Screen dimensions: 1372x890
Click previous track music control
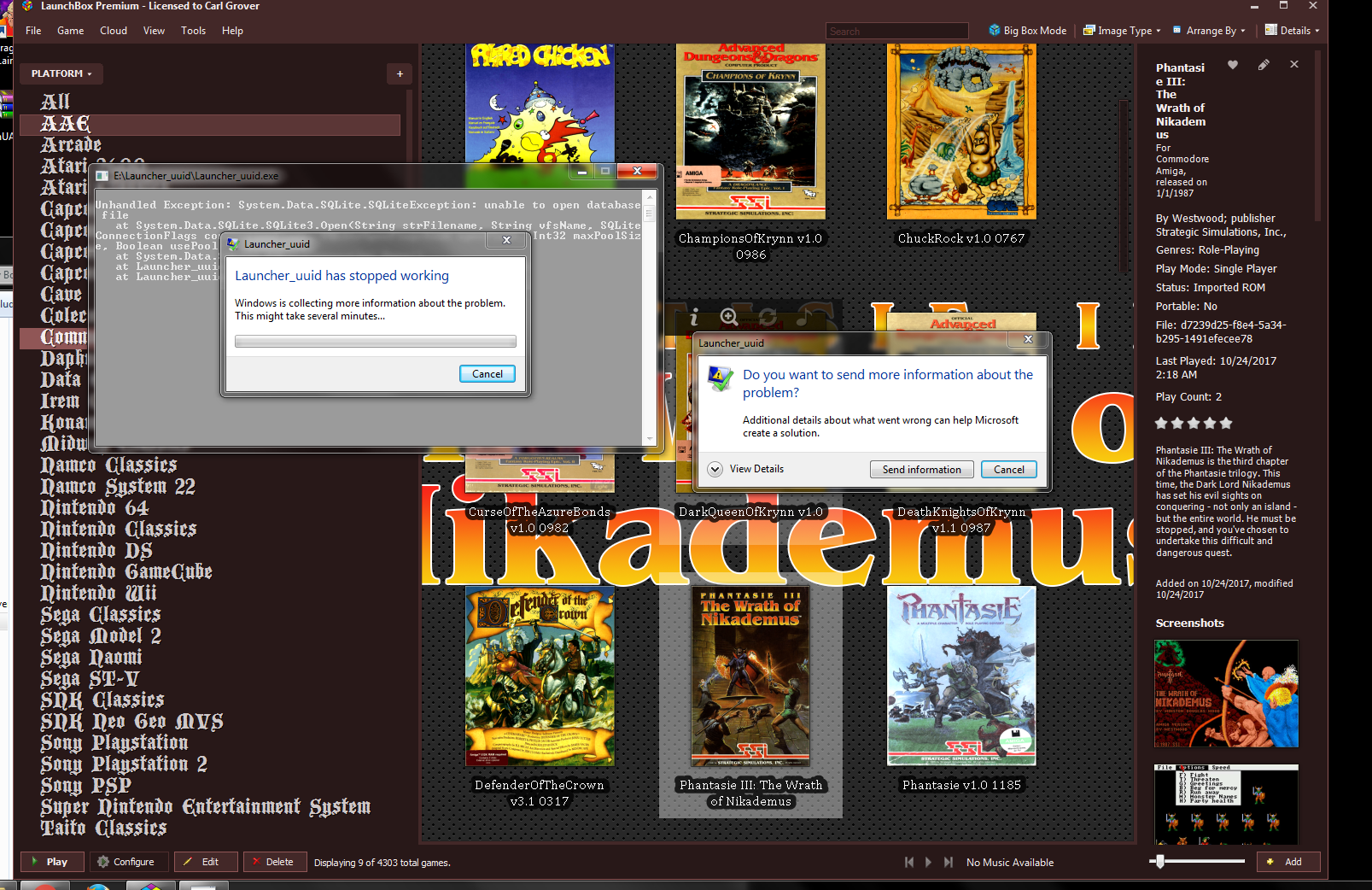click(909, 863)
